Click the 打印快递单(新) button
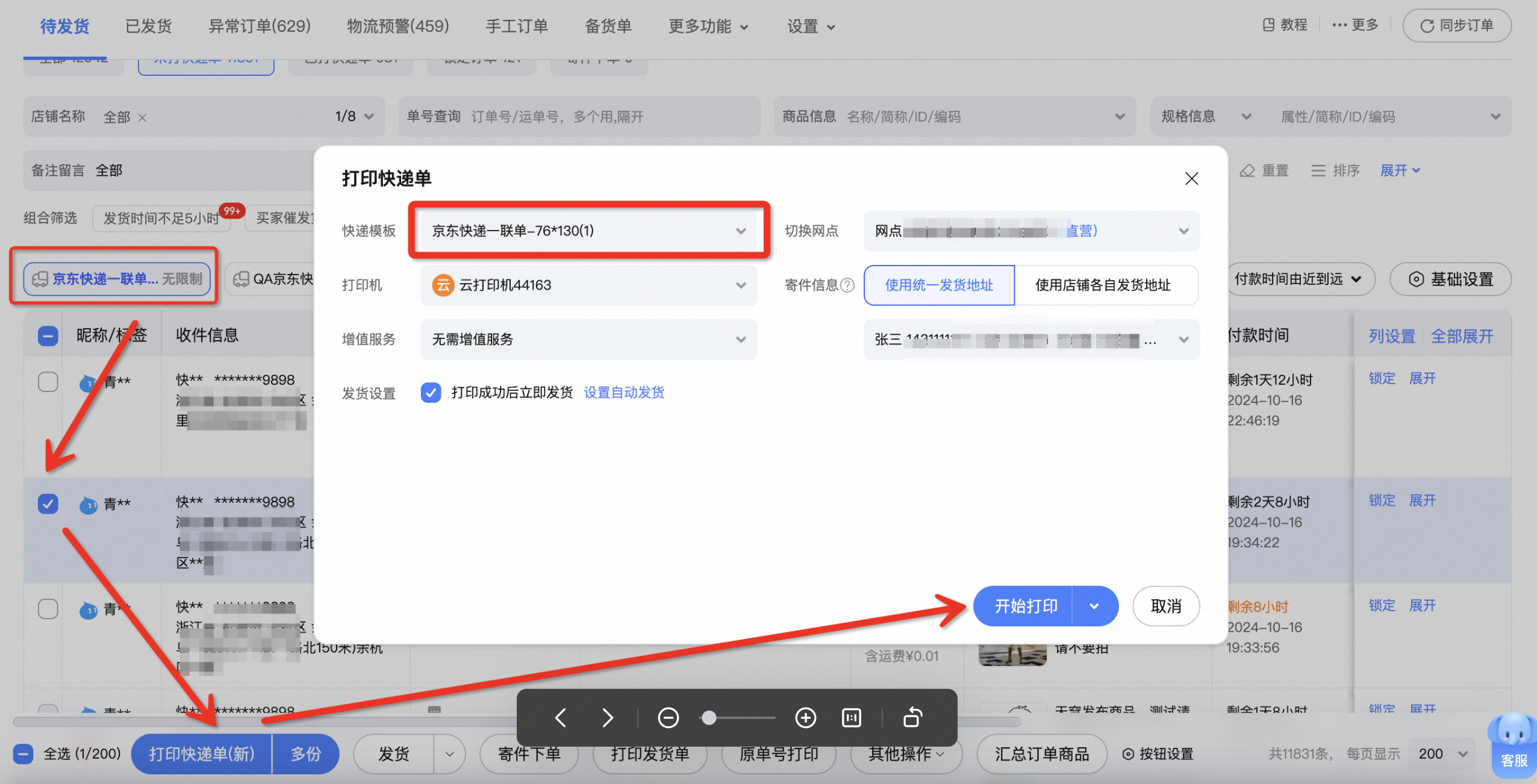 [x=202, y=754]
